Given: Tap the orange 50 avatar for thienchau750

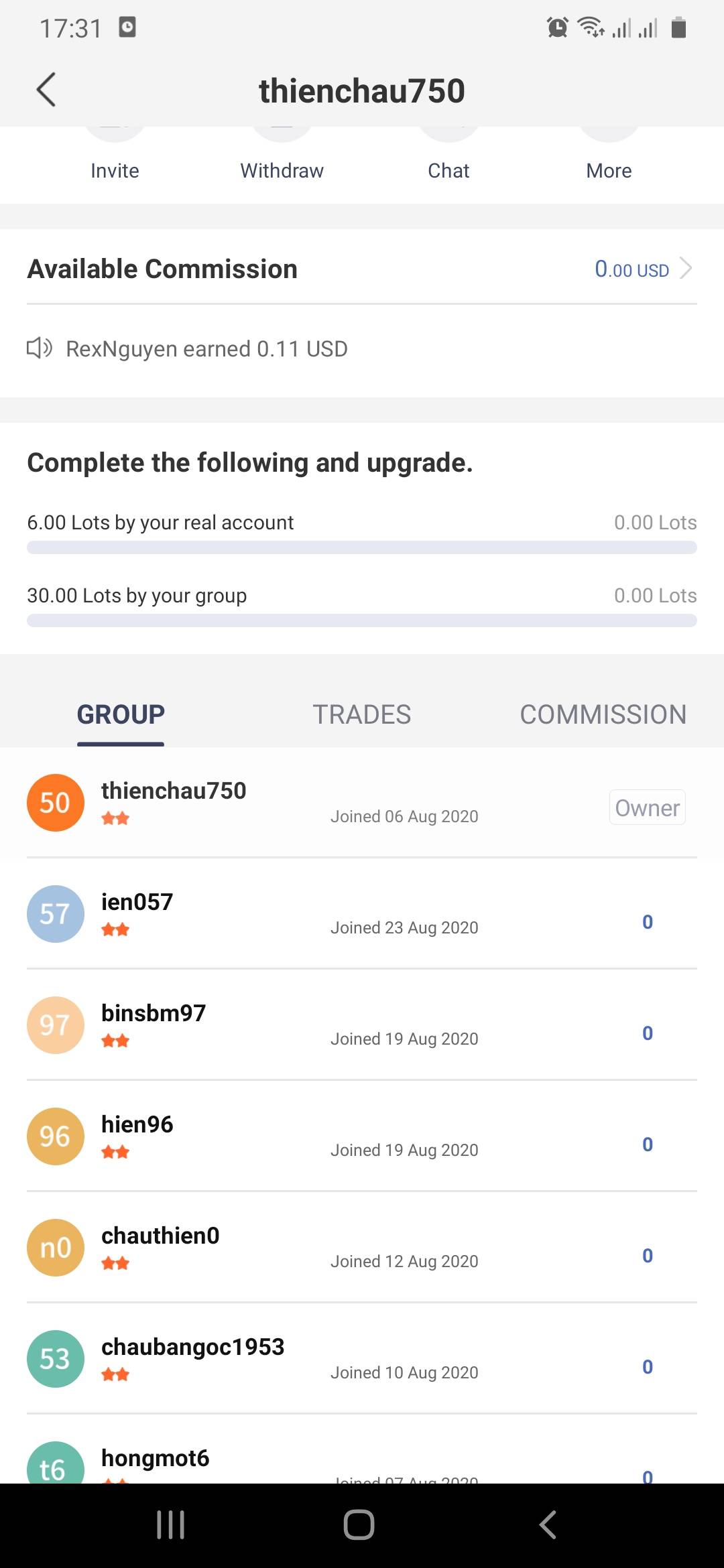Looking at the screenshot, I should coord(56,802).
